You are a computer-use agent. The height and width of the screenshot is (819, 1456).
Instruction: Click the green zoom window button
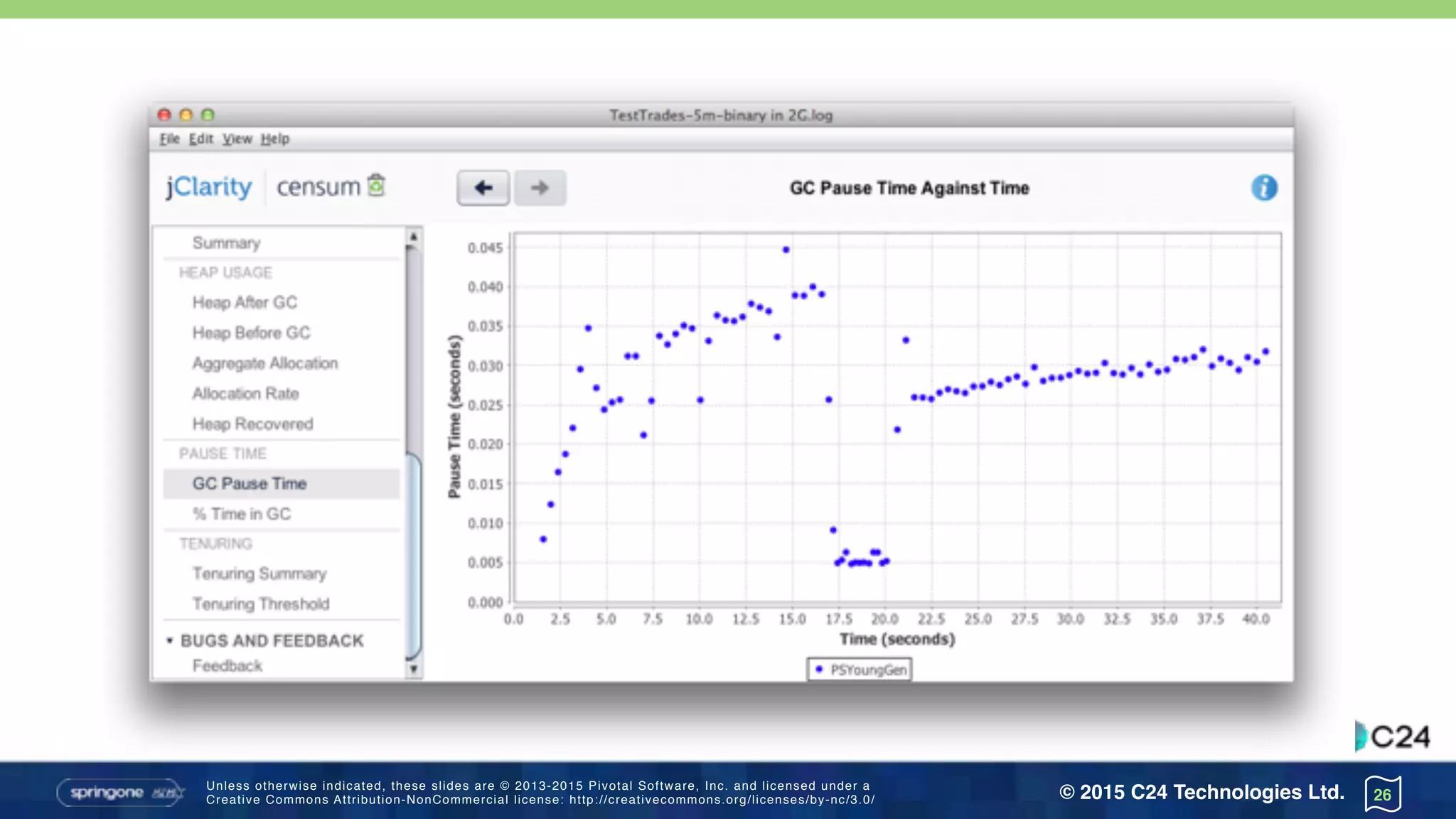point(208,115)
